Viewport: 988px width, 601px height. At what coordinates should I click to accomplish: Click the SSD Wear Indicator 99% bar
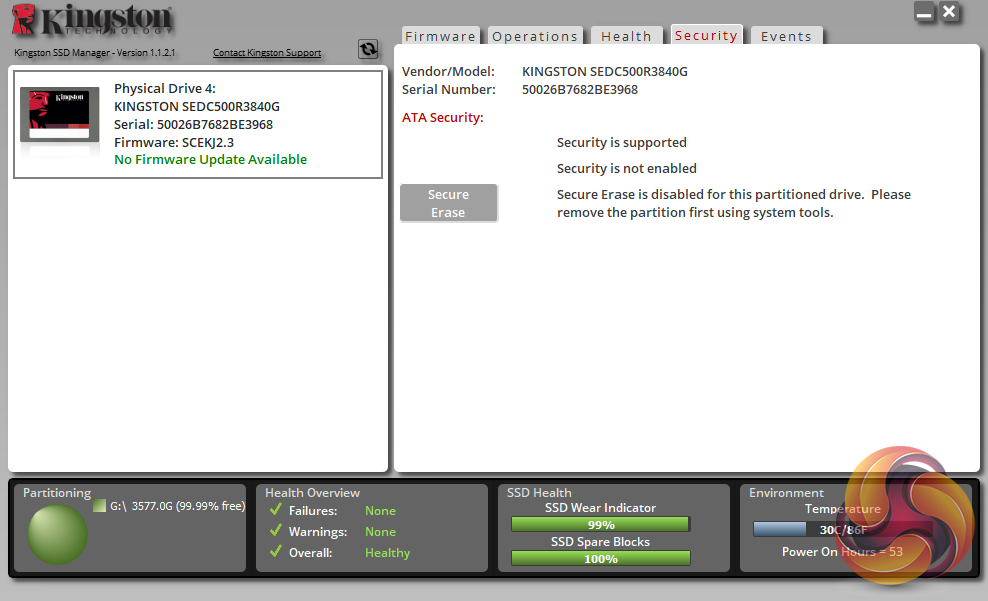click(600, 524)
